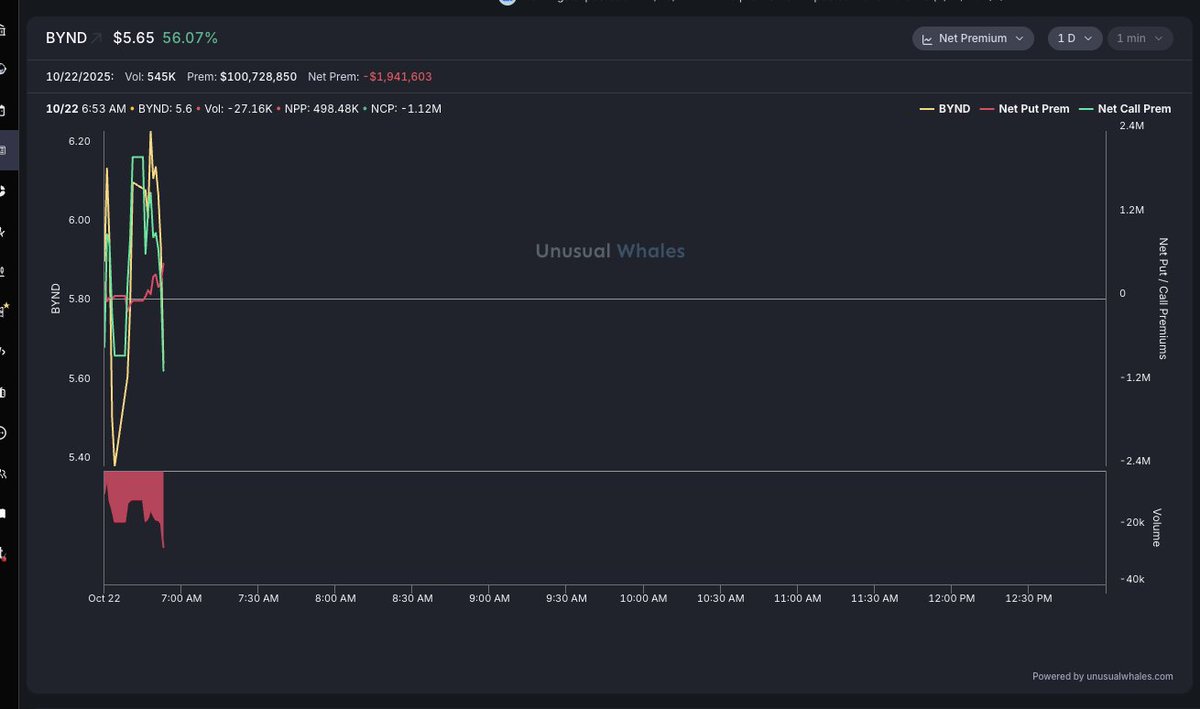
Task: Open the clock icon in the sidebar
Action: coord(4,432)
